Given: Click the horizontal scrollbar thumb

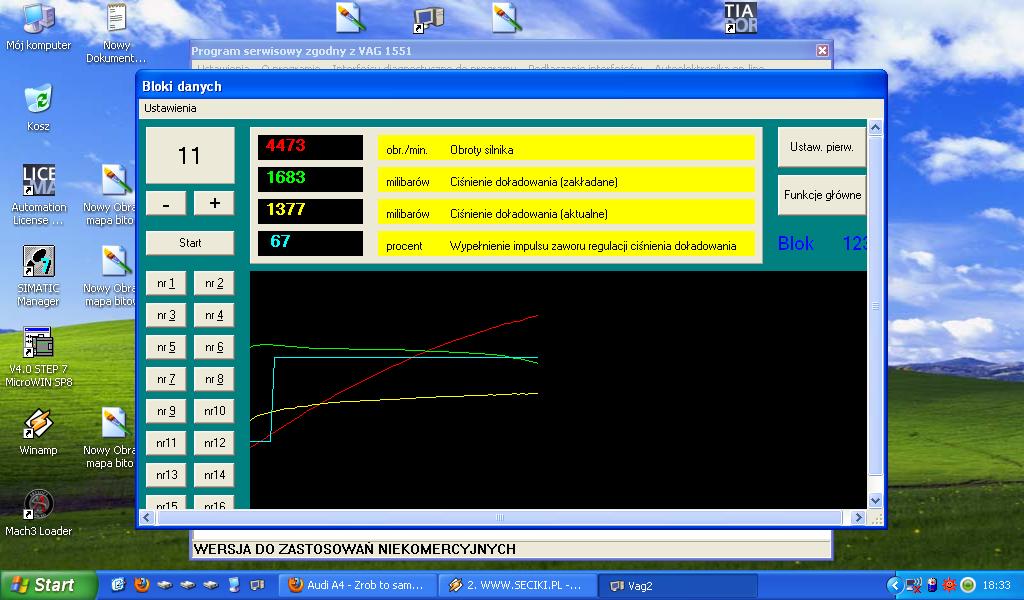Looking at the screenshot, I should coord(500,518).
